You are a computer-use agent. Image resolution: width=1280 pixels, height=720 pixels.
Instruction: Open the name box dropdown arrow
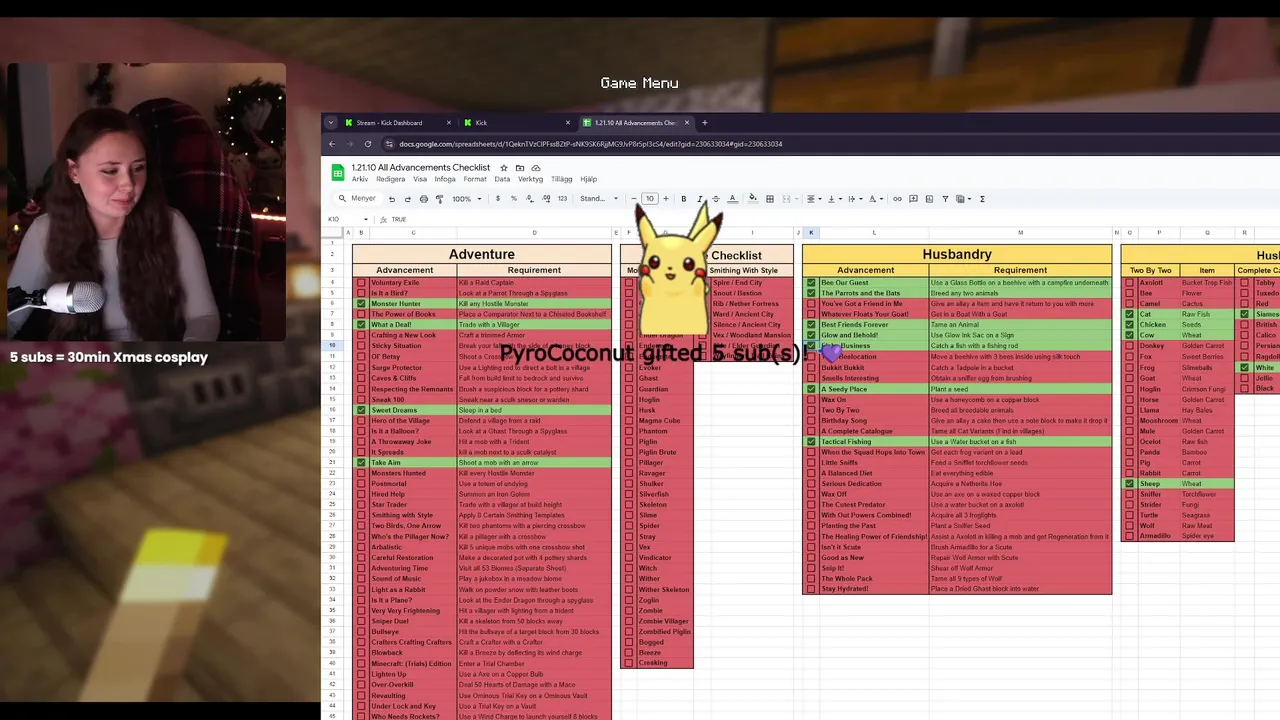click(x=366, y=219)
